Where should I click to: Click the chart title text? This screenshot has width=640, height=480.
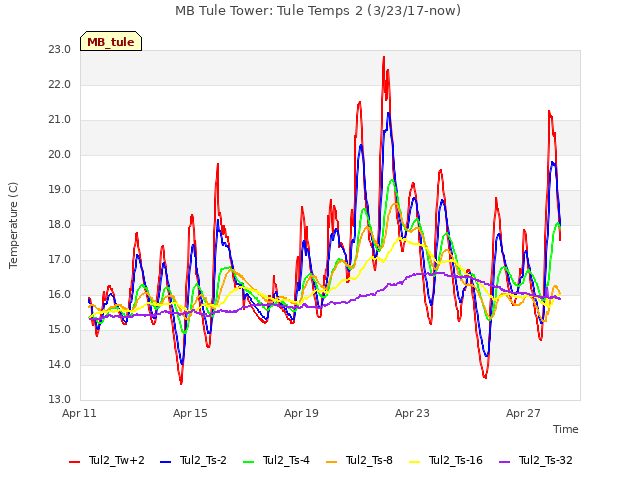coord(318,11)
